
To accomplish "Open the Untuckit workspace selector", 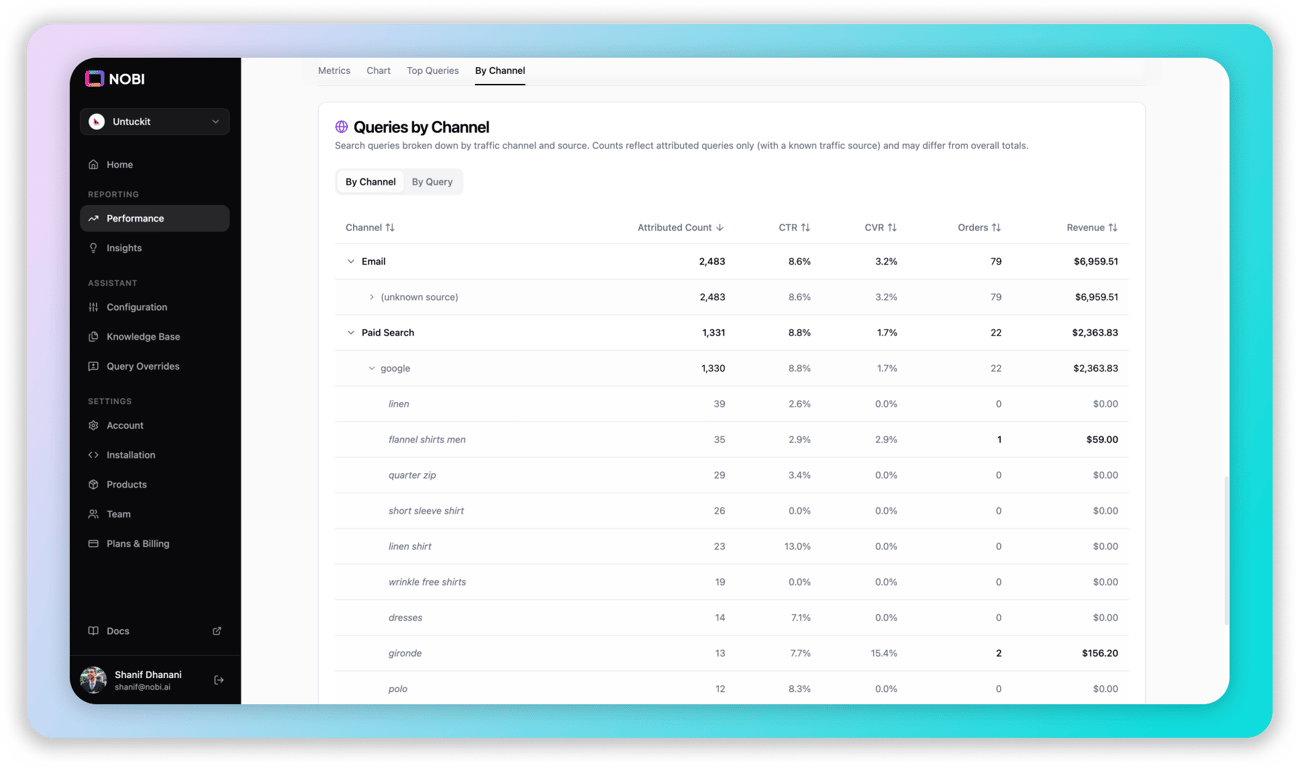I will [x=155, y=121].
